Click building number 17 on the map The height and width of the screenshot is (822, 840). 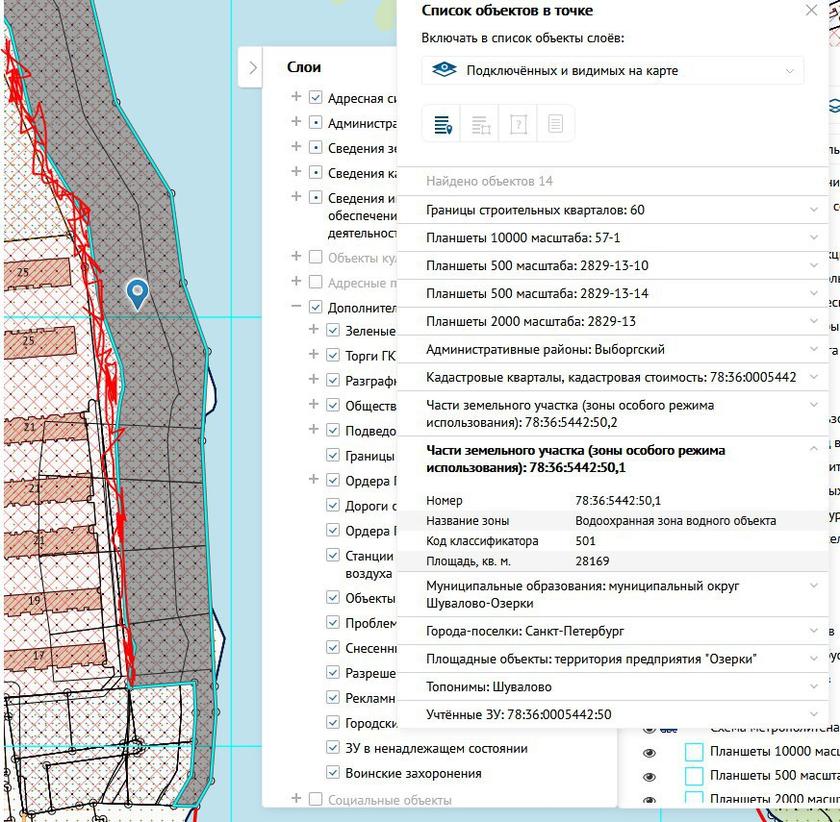[39, 655]
